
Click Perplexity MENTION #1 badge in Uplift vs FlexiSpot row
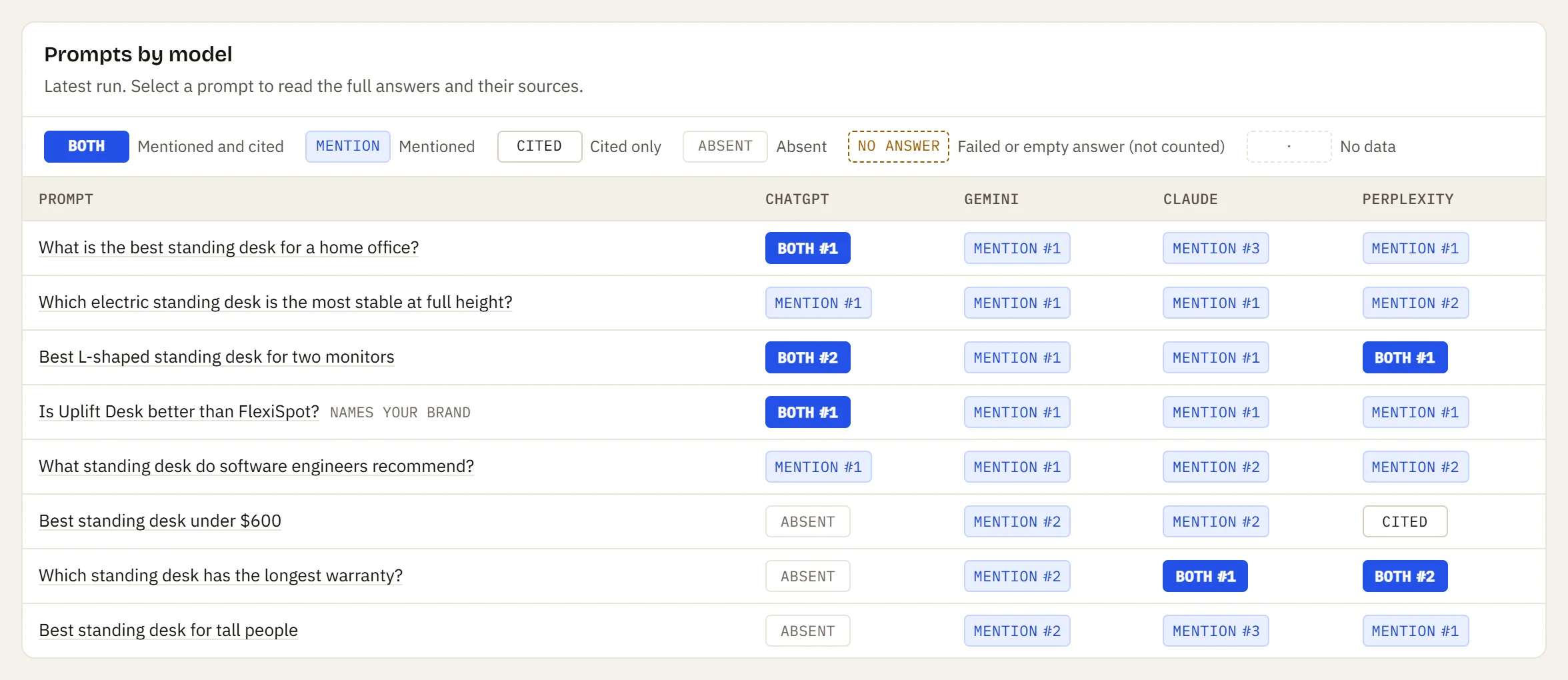(x=1415, y=412)
